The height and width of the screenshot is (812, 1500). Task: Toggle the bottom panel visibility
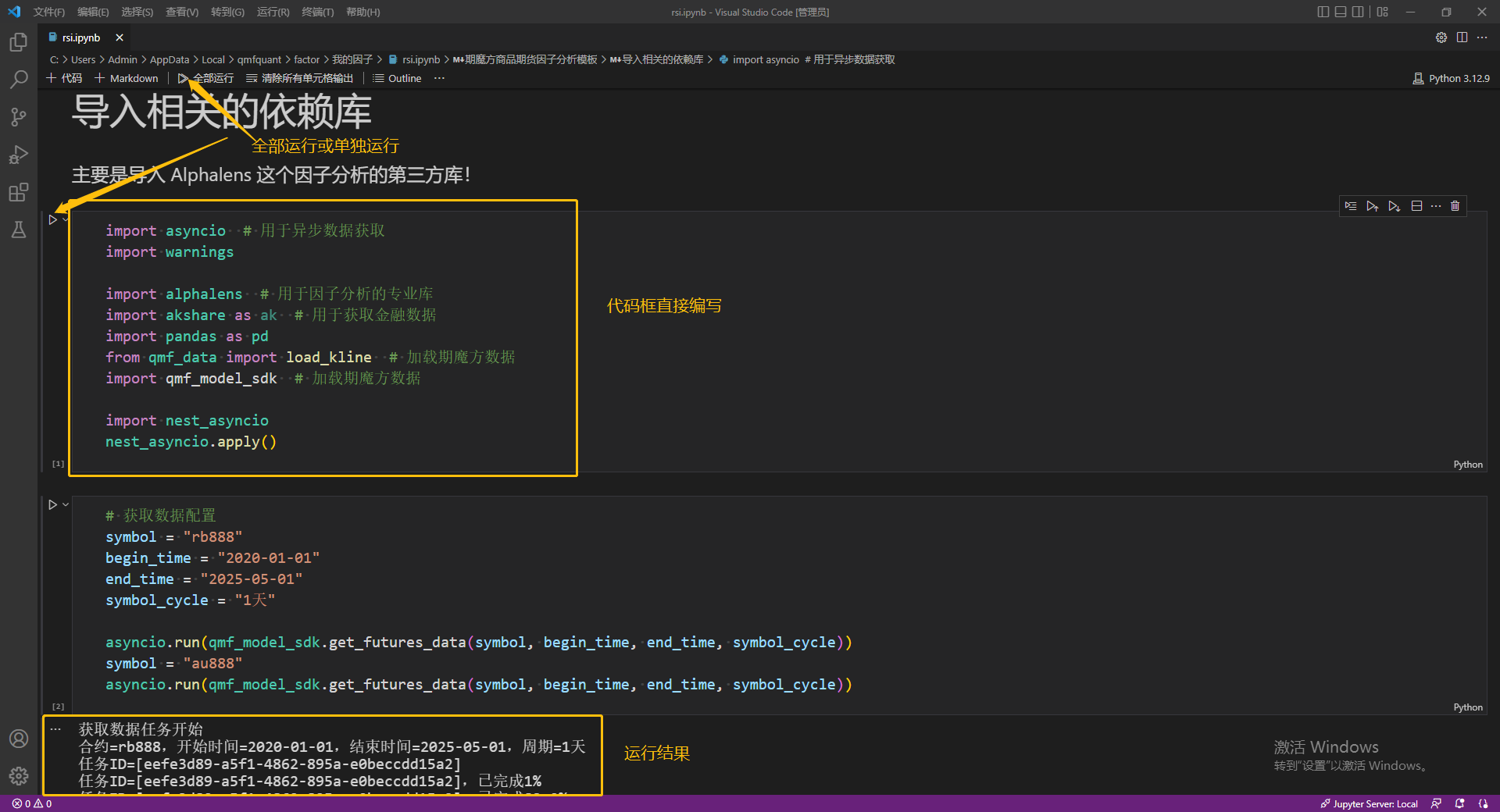pyautogui.click(x=1341, y=12)
